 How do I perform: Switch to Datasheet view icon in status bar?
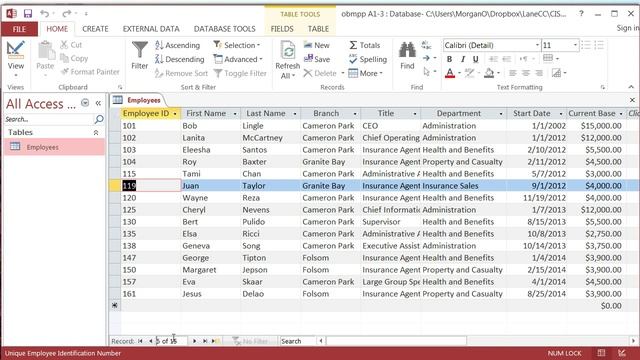[x=601, y=353]
